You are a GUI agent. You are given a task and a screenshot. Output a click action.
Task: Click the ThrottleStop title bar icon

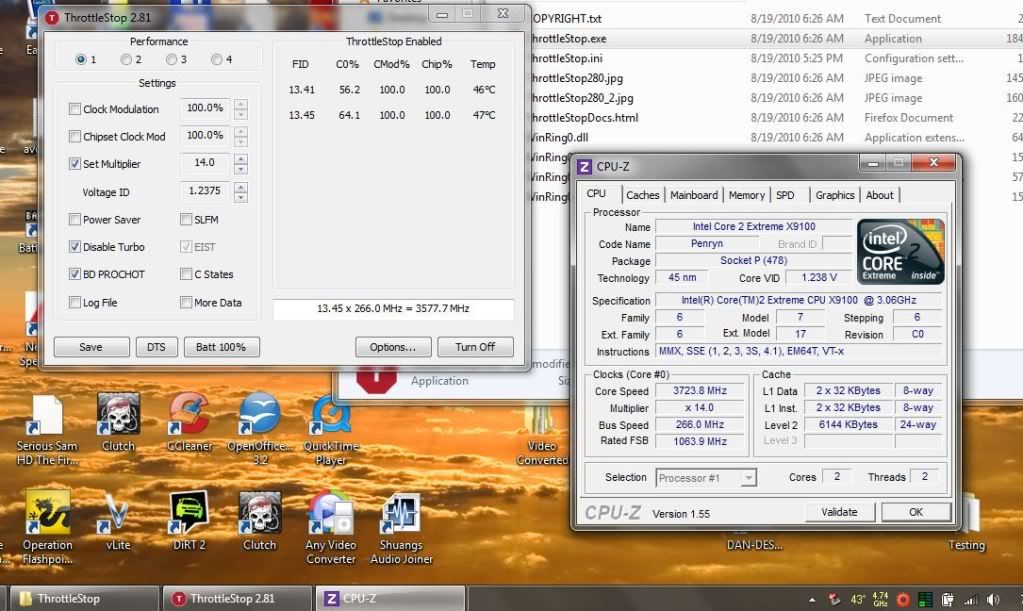click(52, 18)
